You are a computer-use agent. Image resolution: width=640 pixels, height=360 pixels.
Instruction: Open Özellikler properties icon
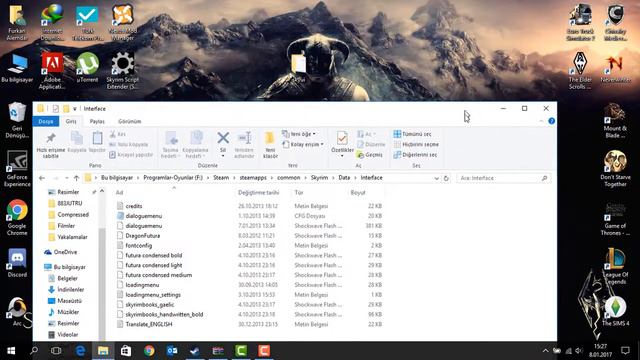click(342, 138)
